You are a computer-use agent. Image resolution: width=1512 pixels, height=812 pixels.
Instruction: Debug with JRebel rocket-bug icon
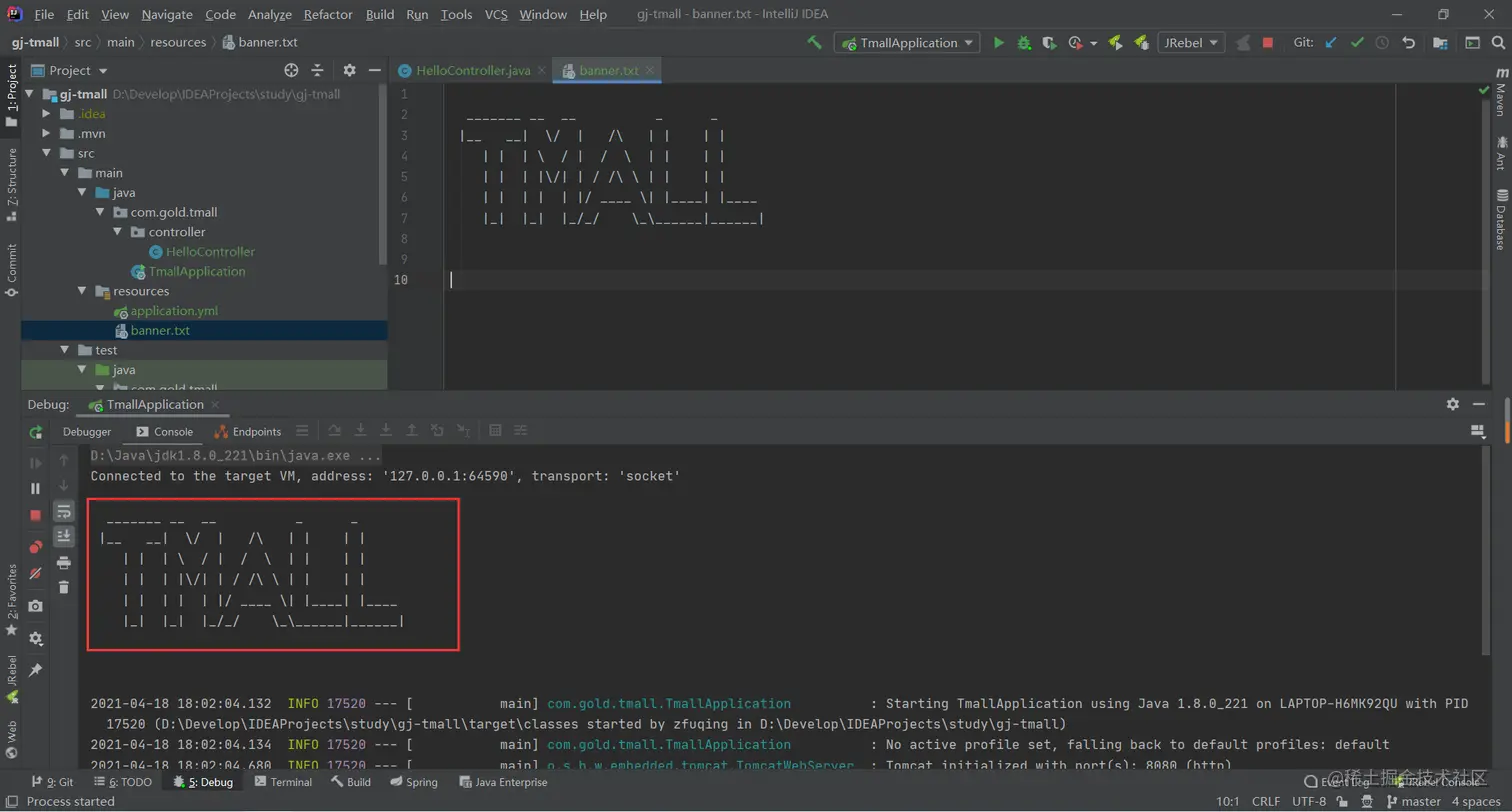(x=1141, y=43)
